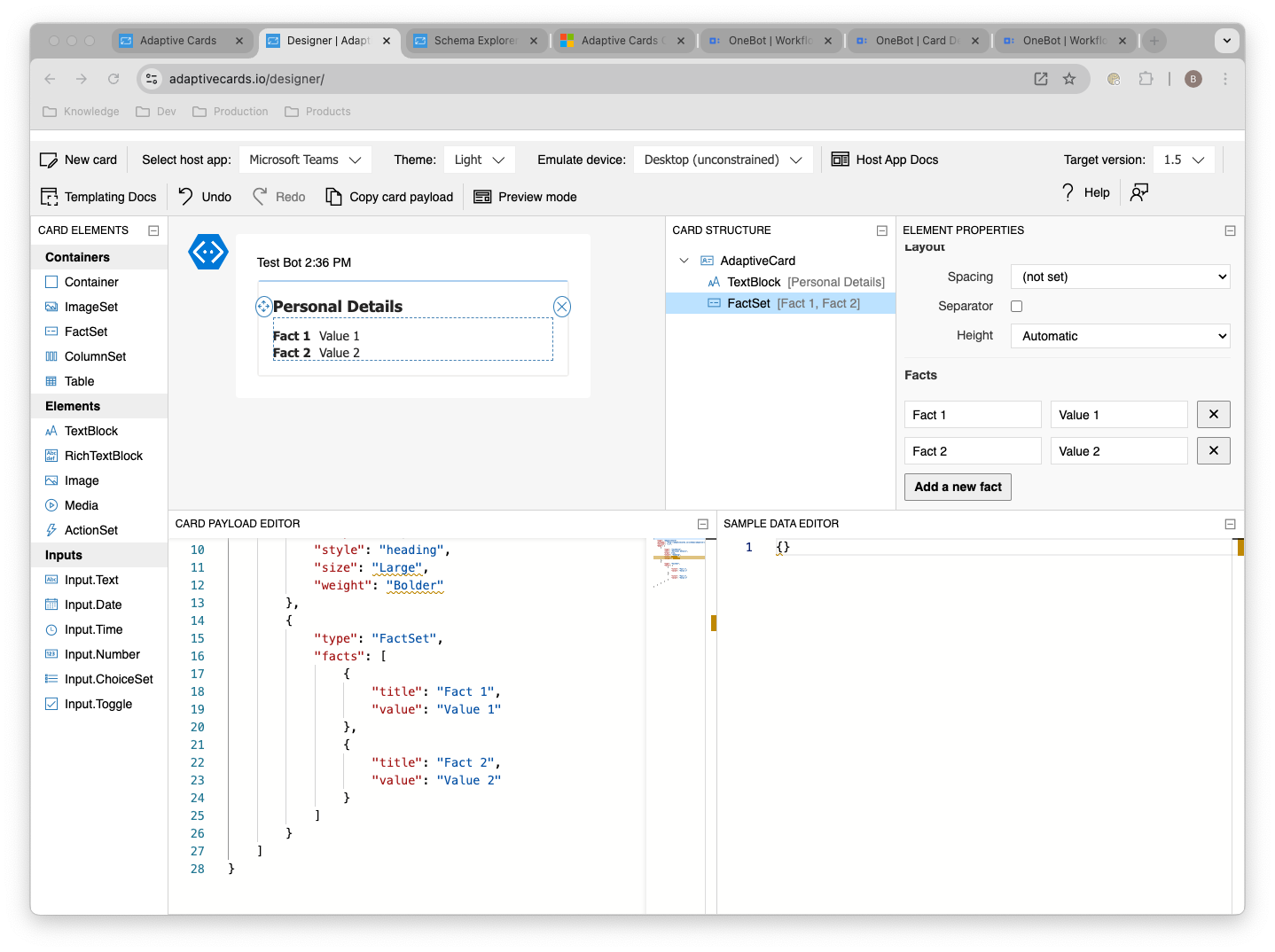
Task: Select the Media element icon
Action: tap(51, 505)
